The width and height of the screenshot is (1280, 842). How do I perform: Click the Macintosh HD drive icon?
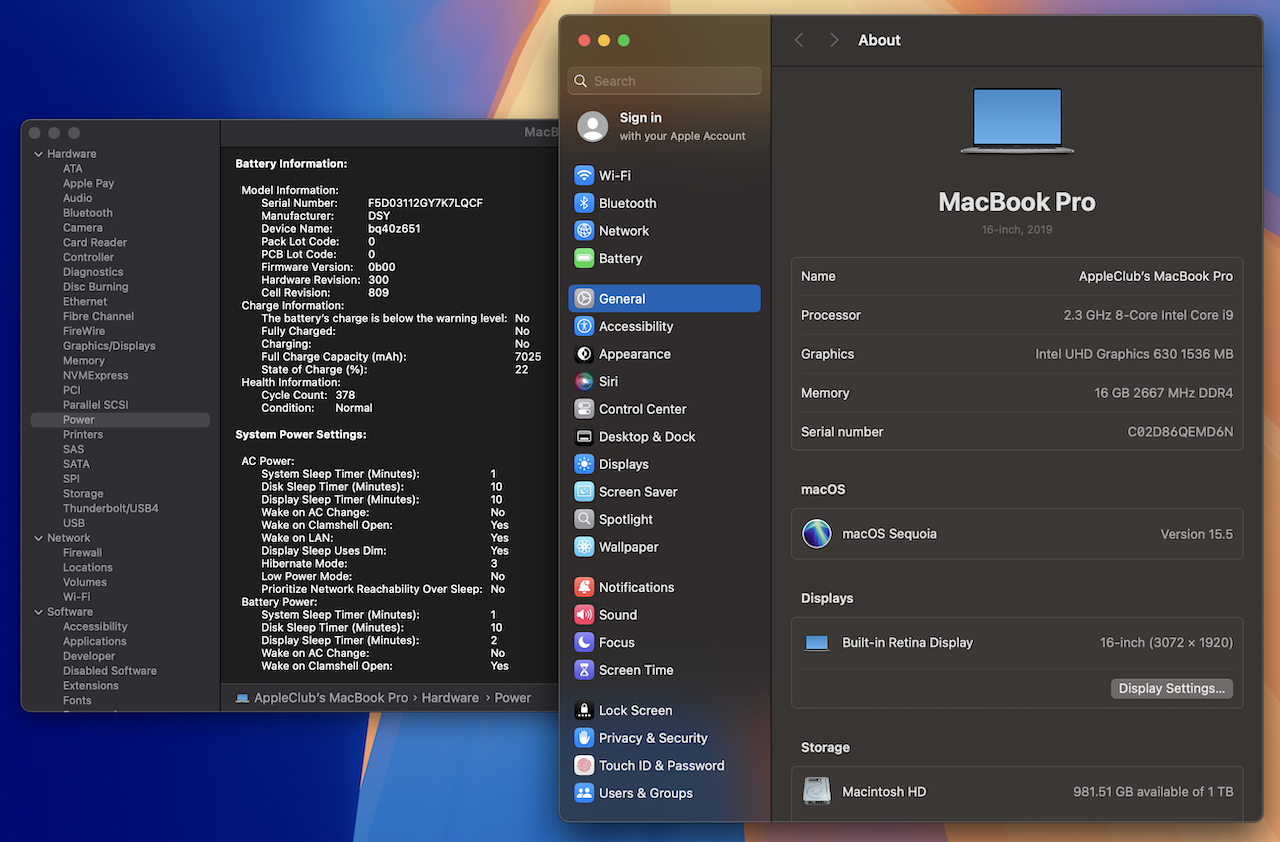(x=817, y=791)
